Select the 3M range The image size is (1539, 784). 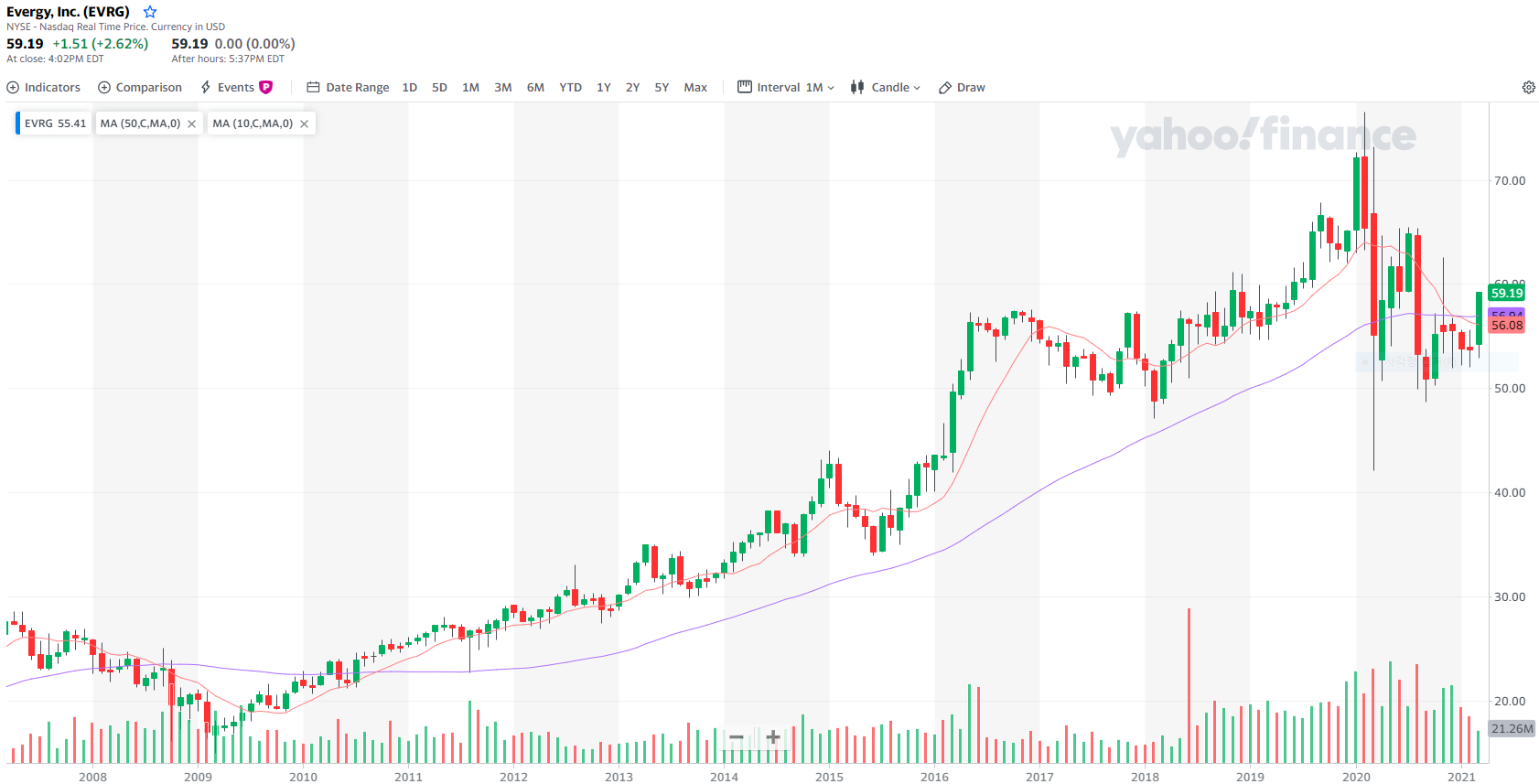(x=503, y=88)
